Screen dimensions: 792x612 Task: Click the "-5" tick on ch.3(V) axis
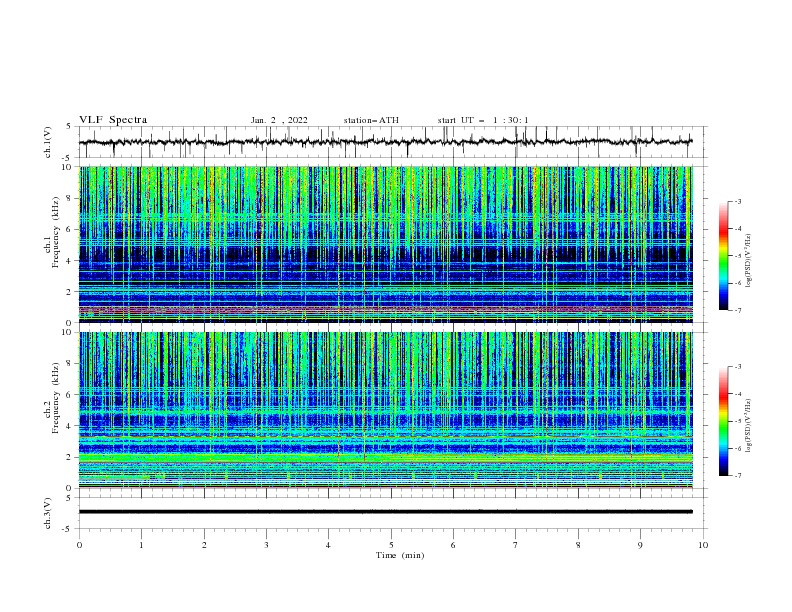click(x=68, y=529)
